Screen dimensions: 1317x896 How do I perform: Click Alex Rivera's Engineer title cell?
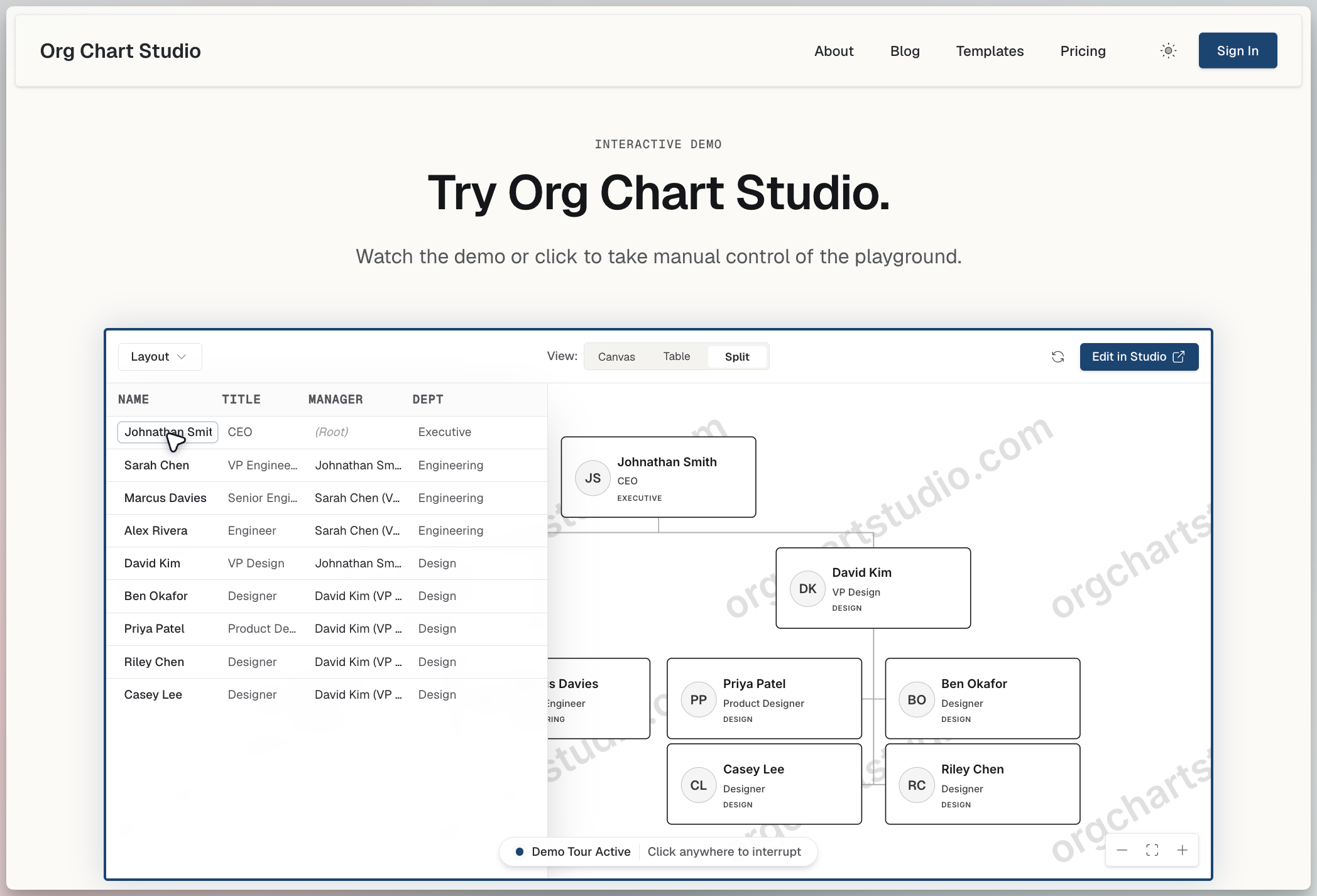(x=252, y=530)
